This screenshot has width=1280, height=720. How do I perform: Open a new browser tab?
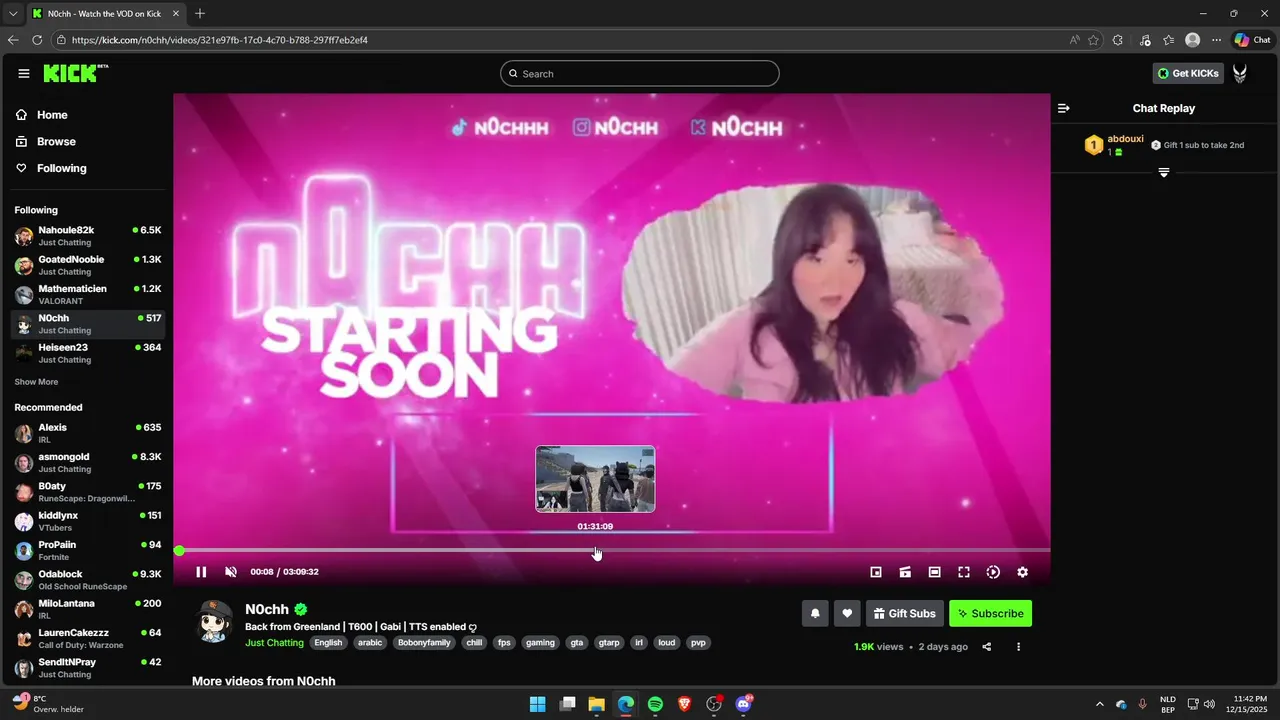pyautogui.click(x=200, y=14)
